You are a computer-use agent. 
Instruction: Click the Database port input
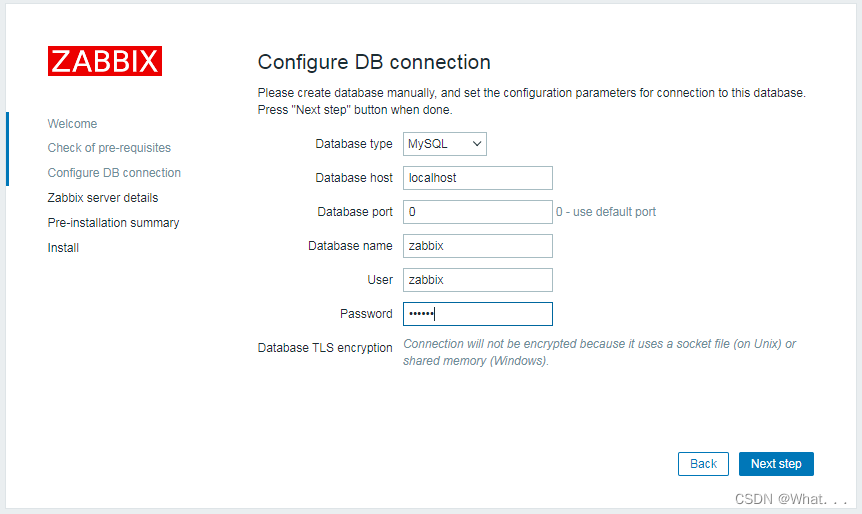[x=478, y=212]
